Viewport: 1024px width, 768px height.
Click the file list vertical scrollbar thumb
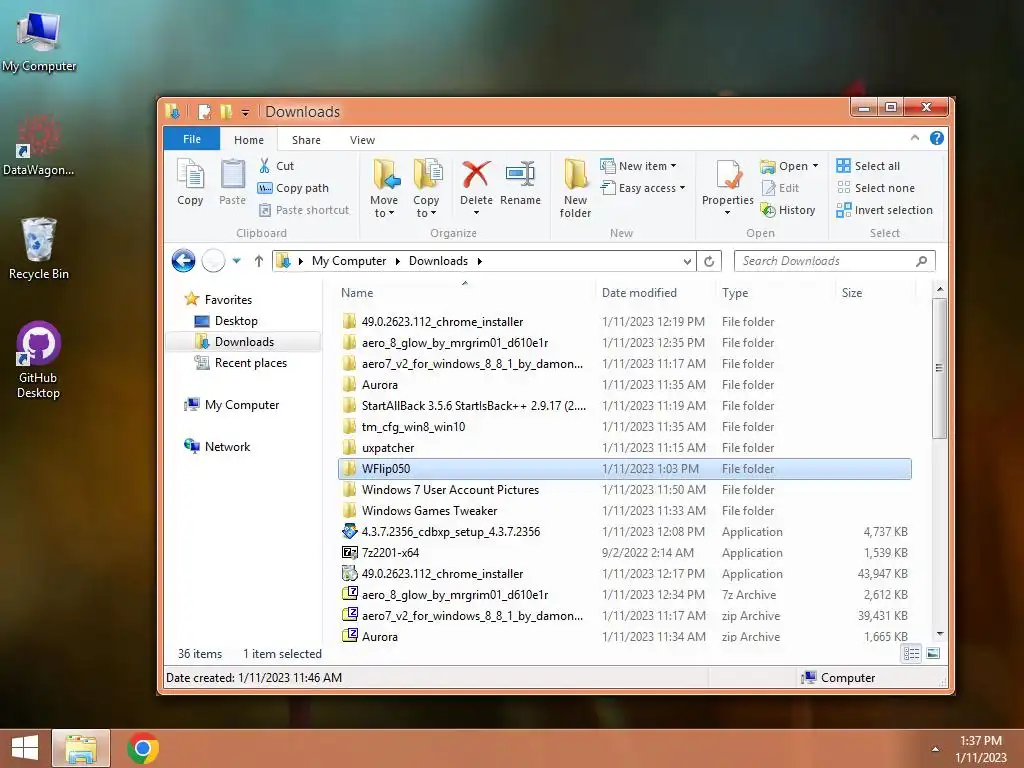click(x=939, y=368)
